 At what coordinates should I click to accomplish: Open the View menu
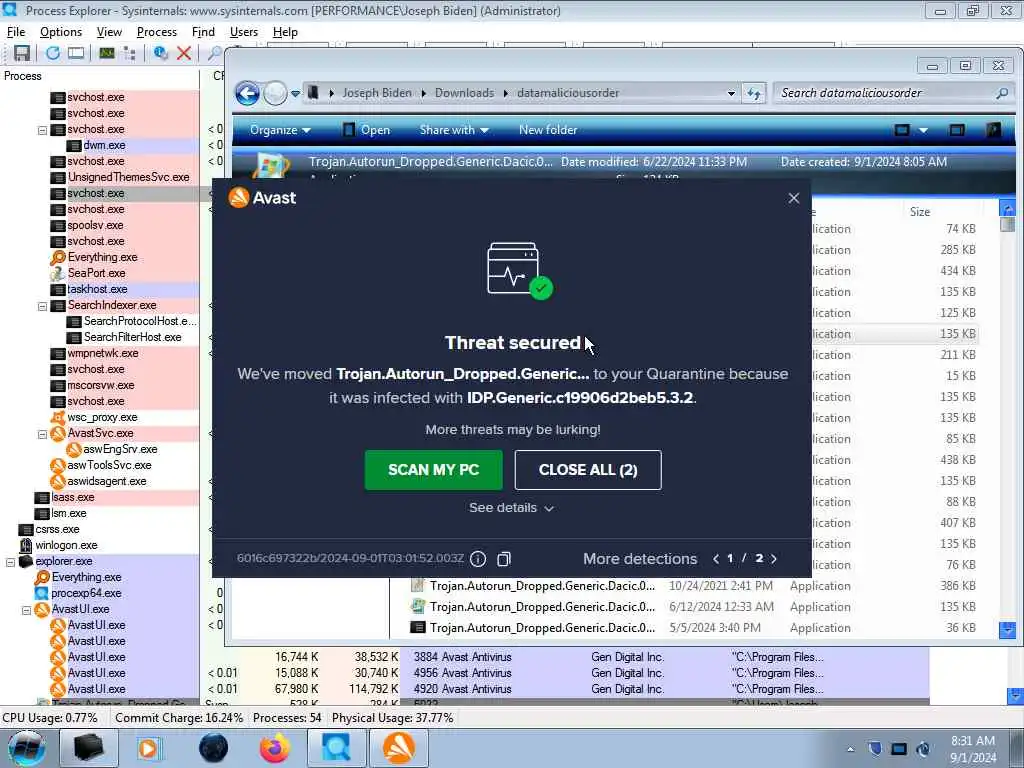pos(109,32)
